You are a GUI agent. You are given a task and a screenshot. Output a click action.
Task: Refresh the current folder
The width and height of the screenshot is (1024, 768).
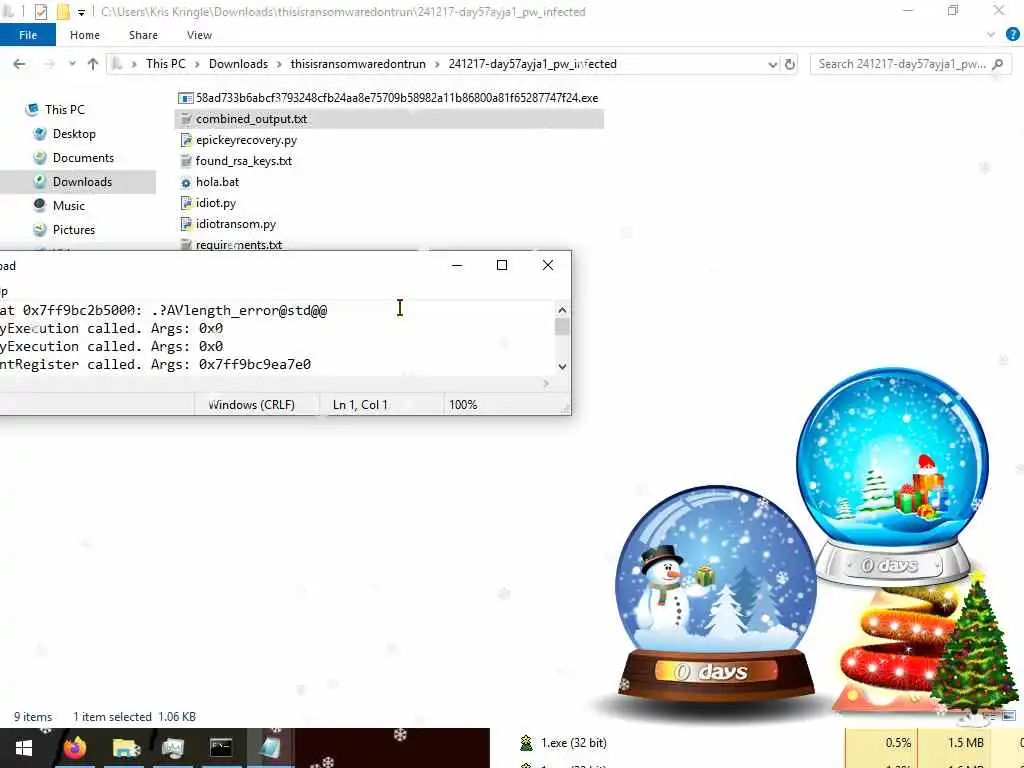tap(790, 64)
